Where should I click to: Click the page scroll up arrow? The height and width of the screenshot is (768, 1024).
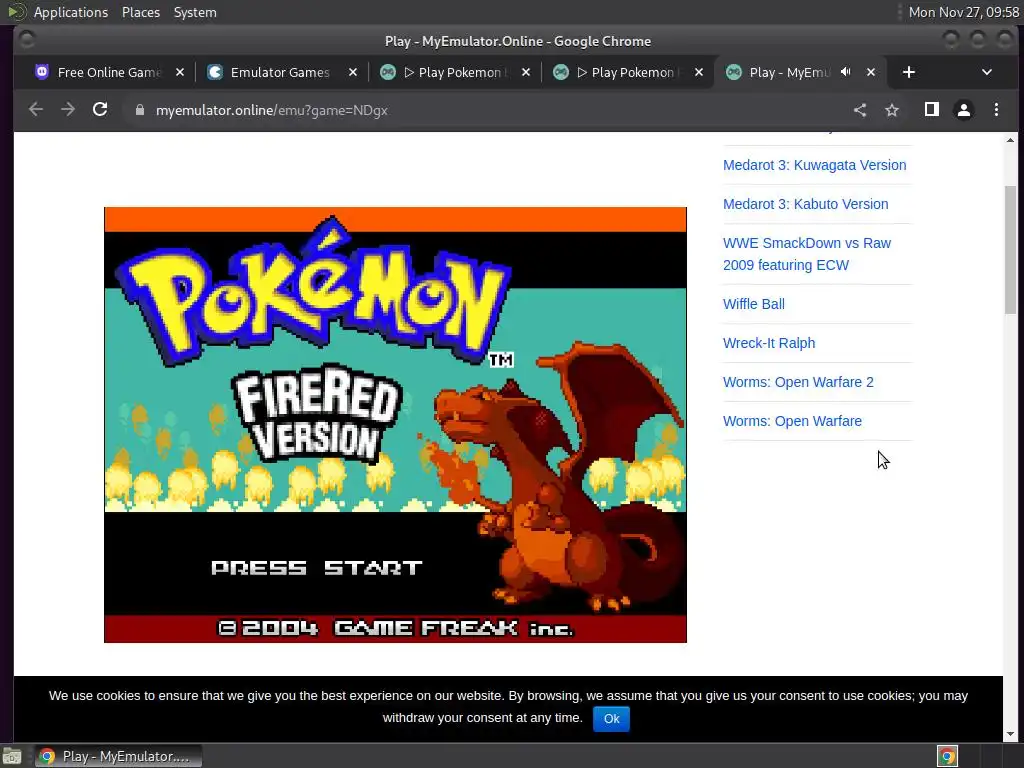(x=1010, y=140)
